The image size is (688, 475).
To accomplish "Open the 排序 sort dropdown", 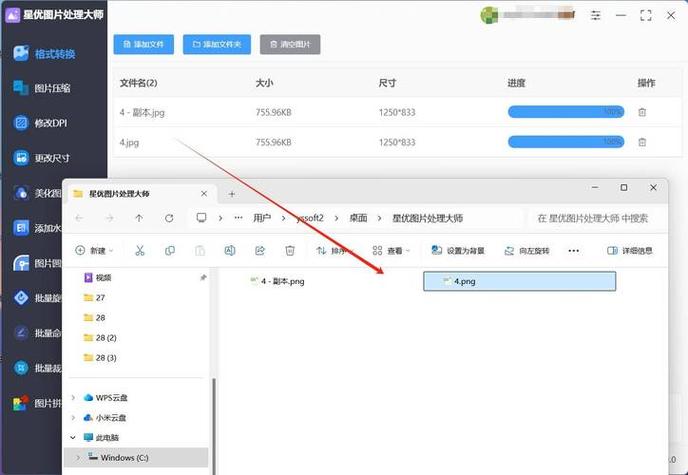I will pyautogui.click(x=335, y=250).
